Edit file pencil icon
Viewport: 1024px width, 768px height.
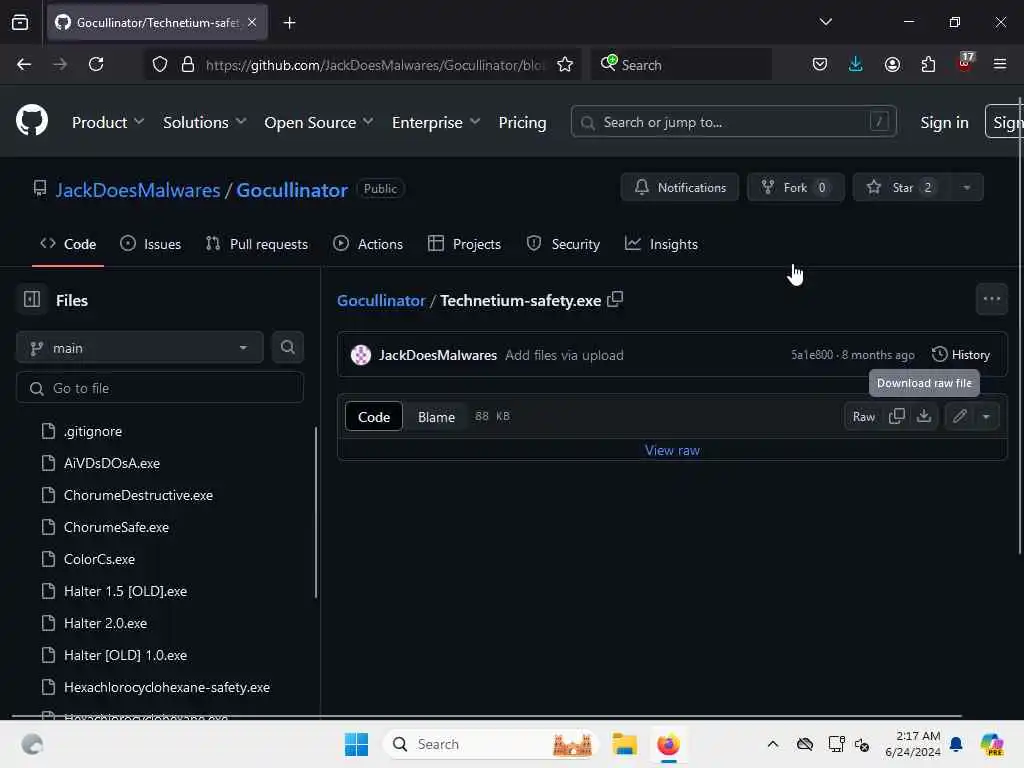pos(959,416)
